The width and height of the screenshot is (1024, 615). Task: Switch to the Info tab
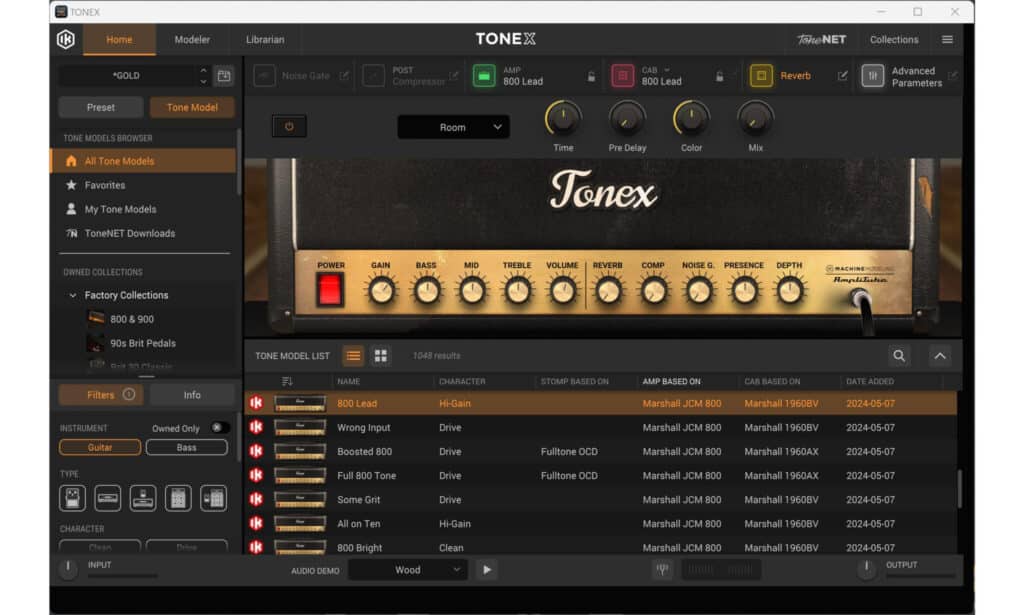pyautogui.click(x=192, y=395)
